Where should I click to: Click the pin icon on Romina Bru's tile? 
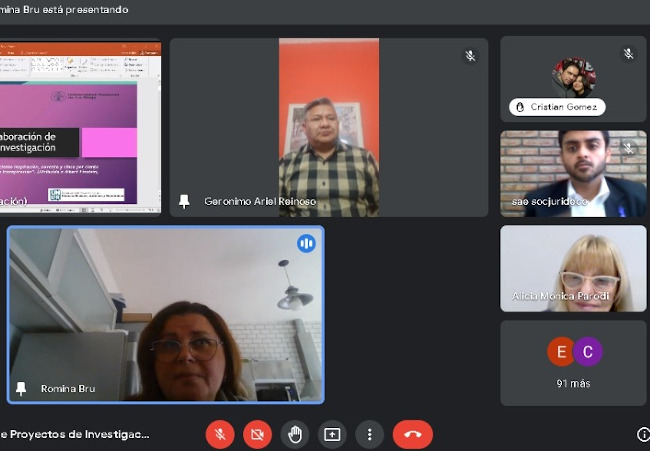(21, 388)
